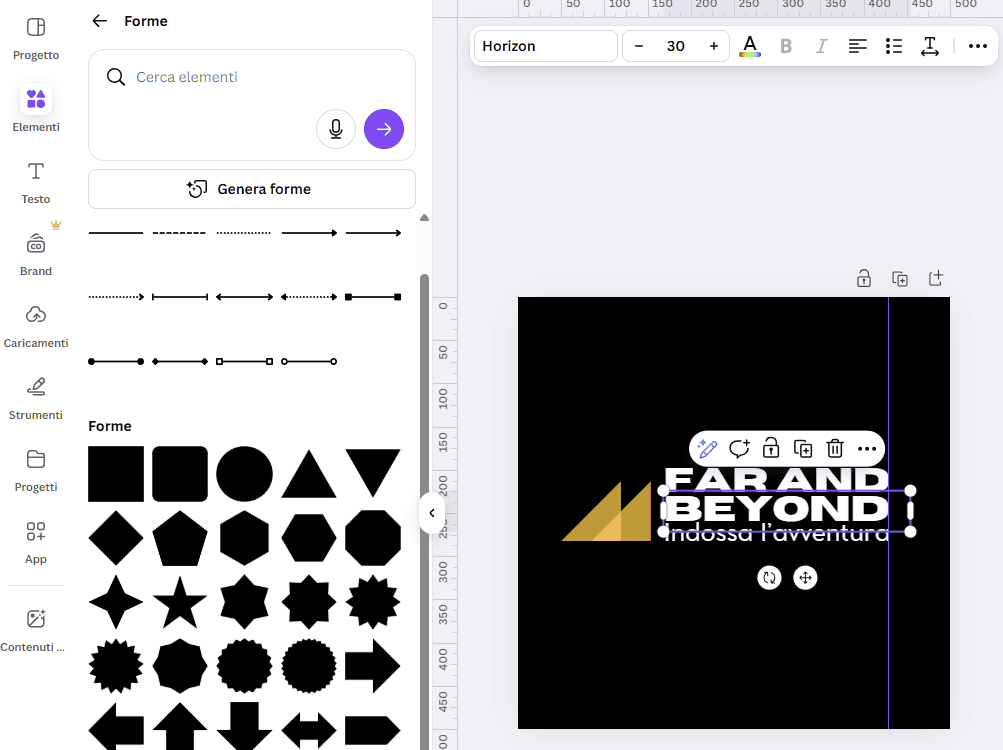1003x750 pixels.
Task: Click the rotate handle below the text
Action: [x=769, y=577]
